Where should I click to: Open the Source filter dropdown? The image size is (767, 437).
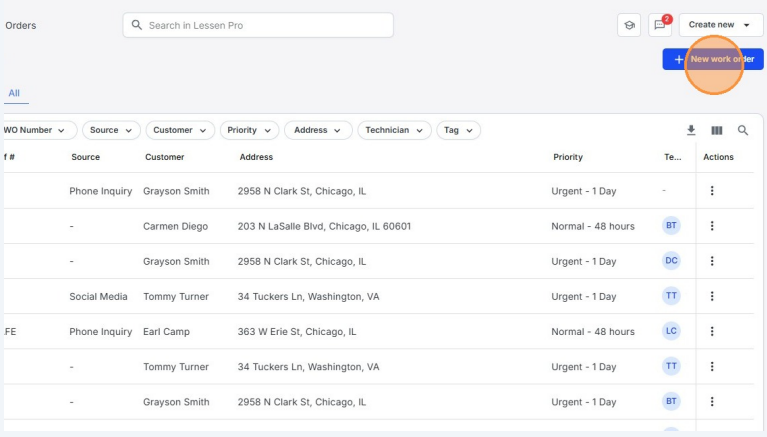point(110,130)
